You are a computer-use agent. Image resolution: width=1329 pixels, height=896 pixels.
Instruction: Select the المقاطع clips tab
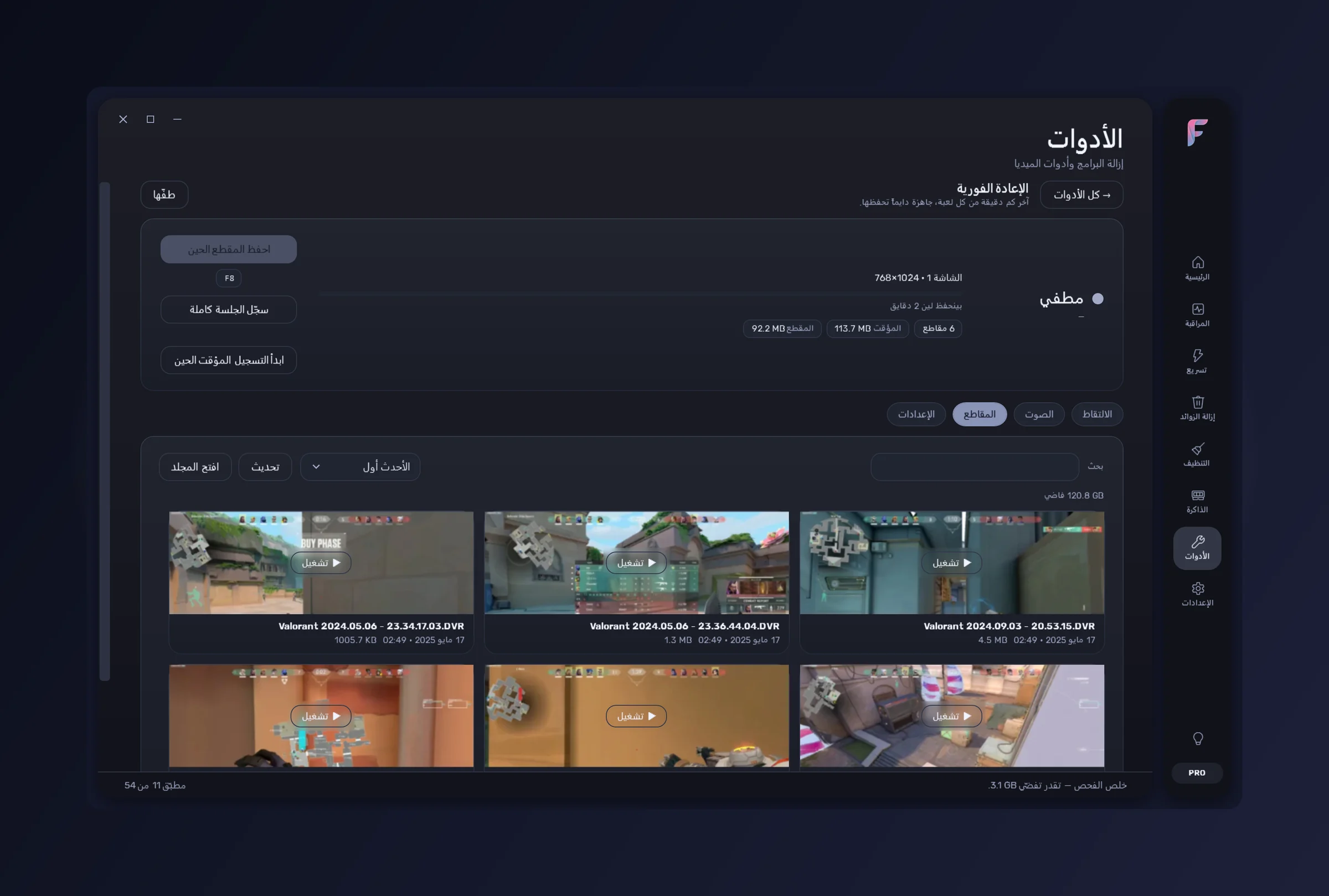(980, 414)
